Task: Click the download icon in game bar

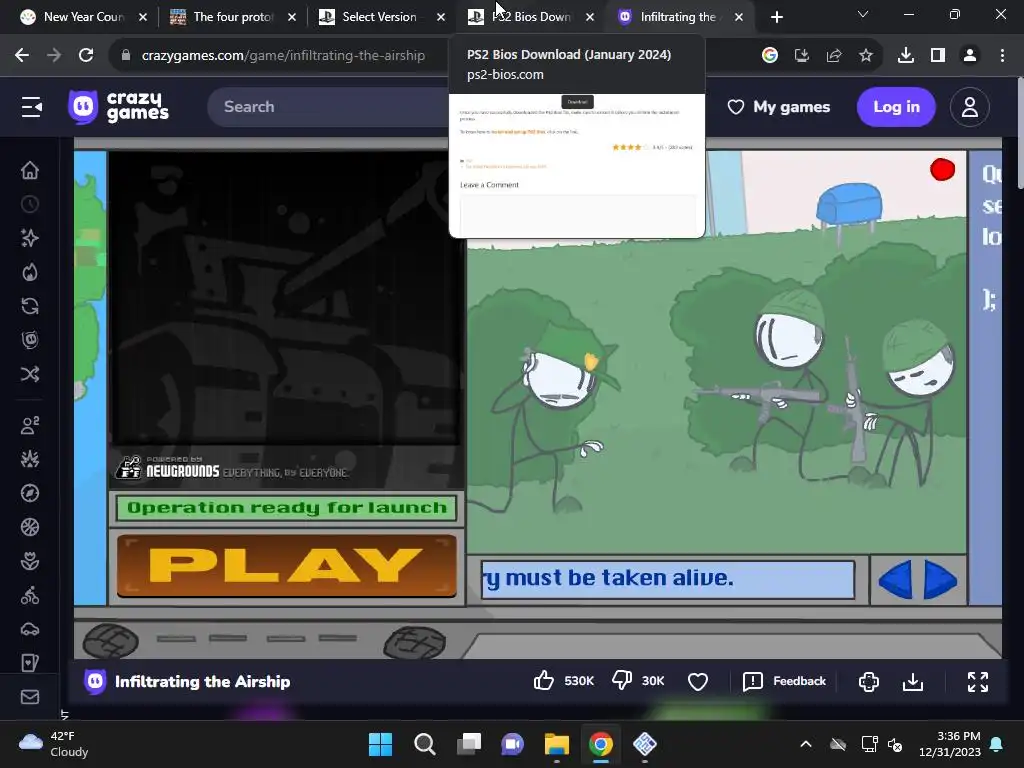Action: click(913, 682)
